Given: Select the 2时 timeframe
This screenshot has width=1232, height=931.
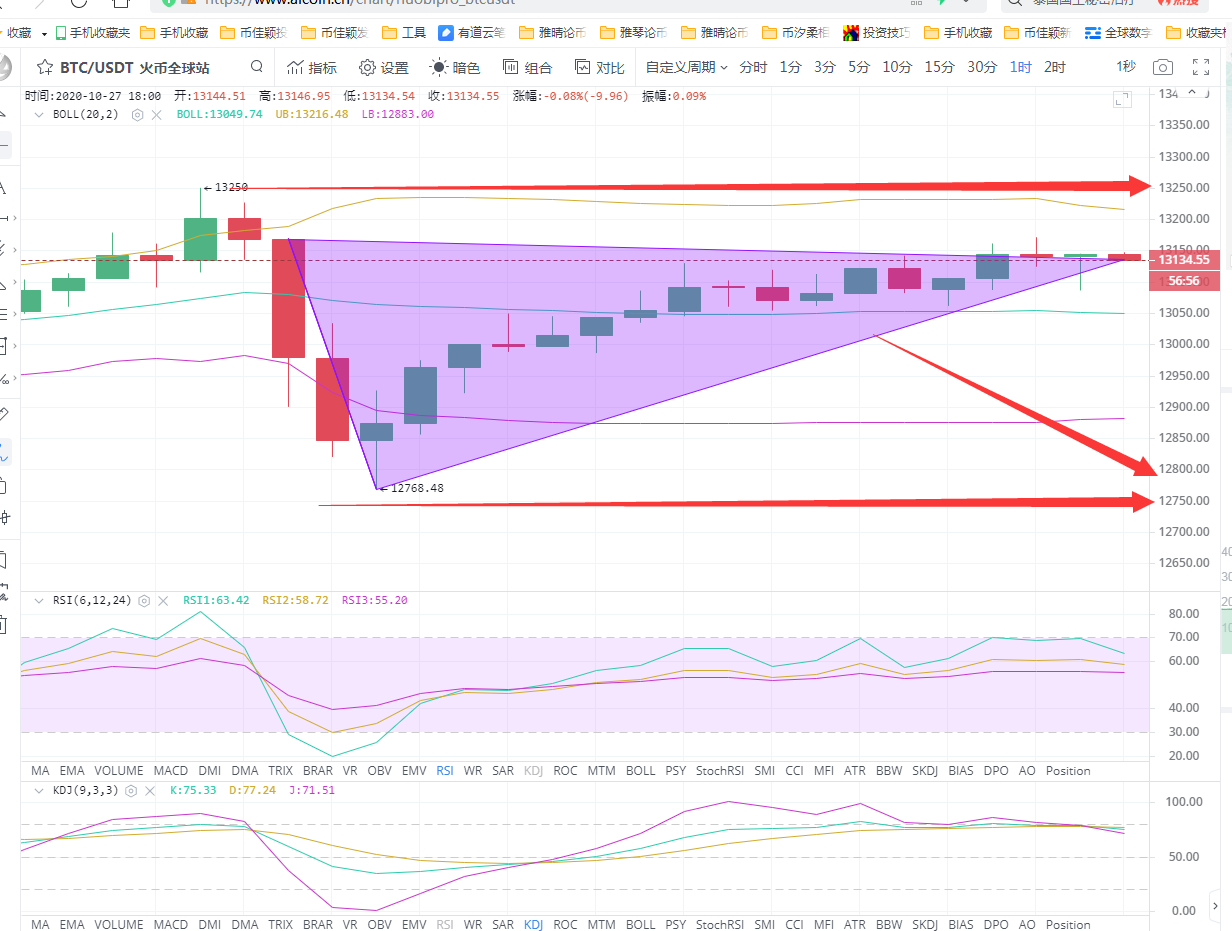Looking at the screenshot, I should (1054, 68).
